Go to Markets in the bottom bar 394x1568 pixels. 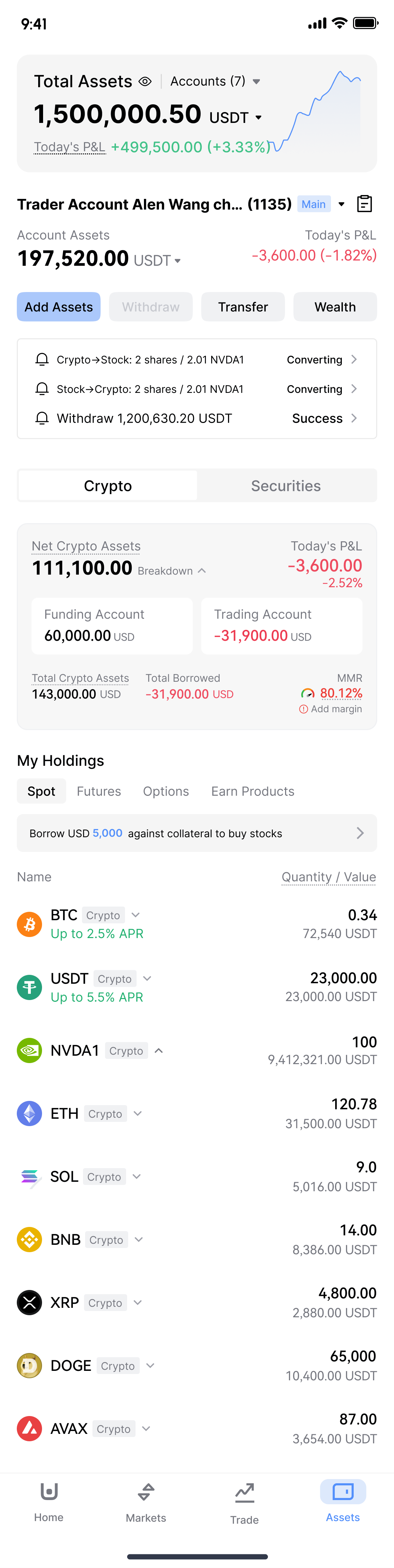click(146, 1502)
